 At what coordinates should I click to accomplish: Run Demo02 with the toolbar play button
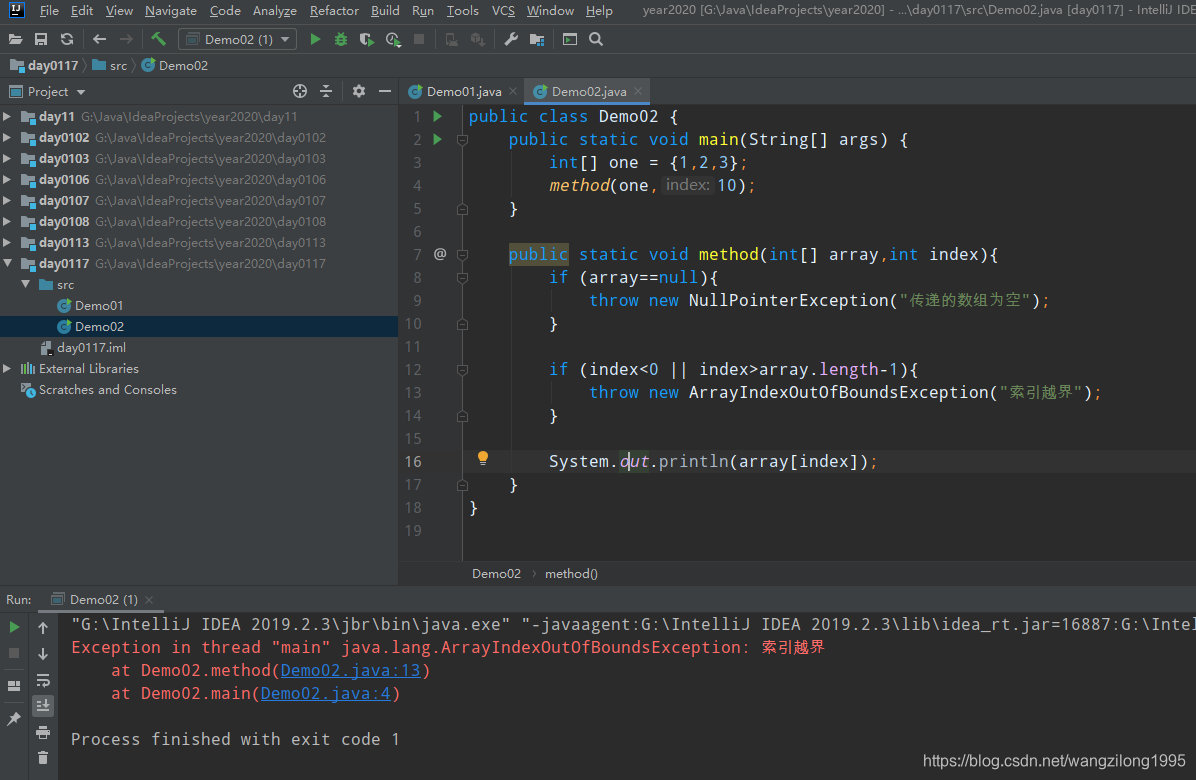pos(315,39)
